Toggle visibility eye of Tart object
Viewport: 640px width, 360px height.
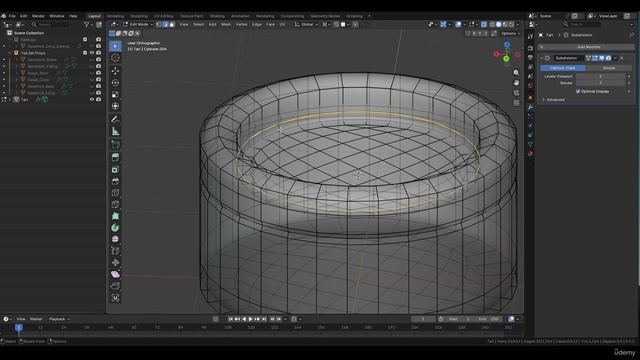[x=91, y=100]
